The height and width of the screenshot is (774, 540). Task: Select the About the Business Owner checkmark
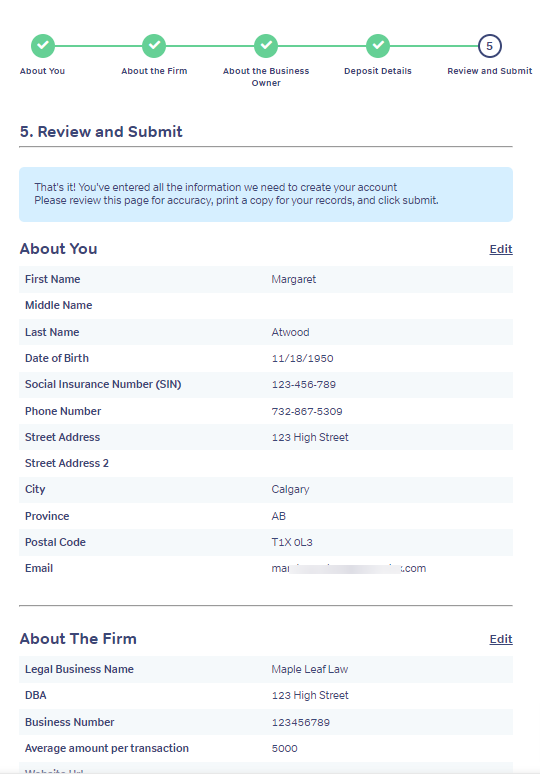(266, 46)
